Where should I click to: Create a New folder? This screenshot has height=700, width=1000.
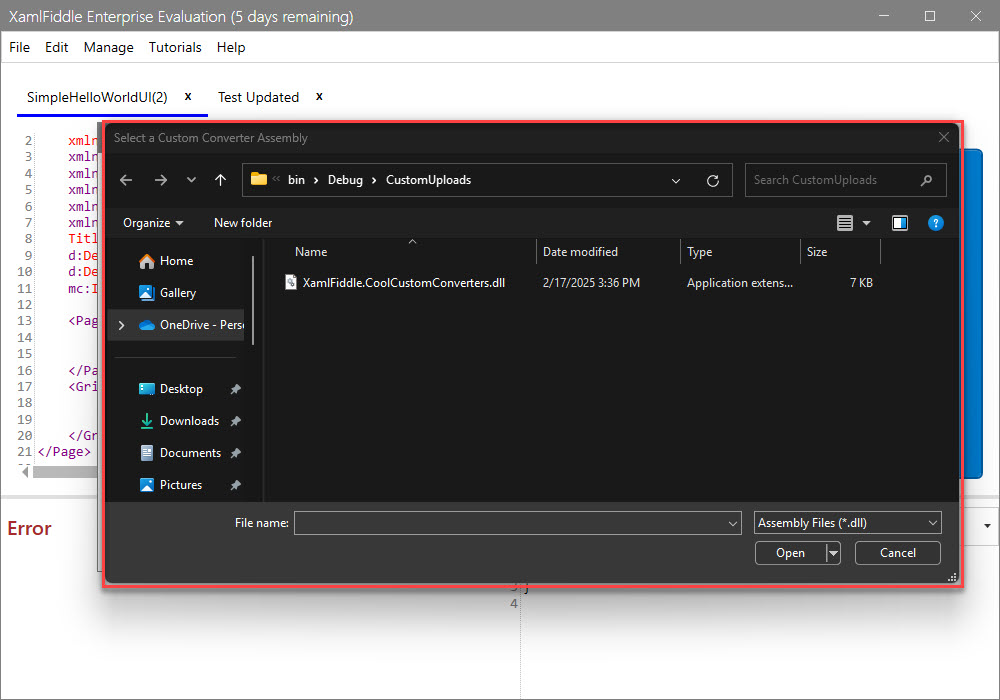[x=243, y=223]
